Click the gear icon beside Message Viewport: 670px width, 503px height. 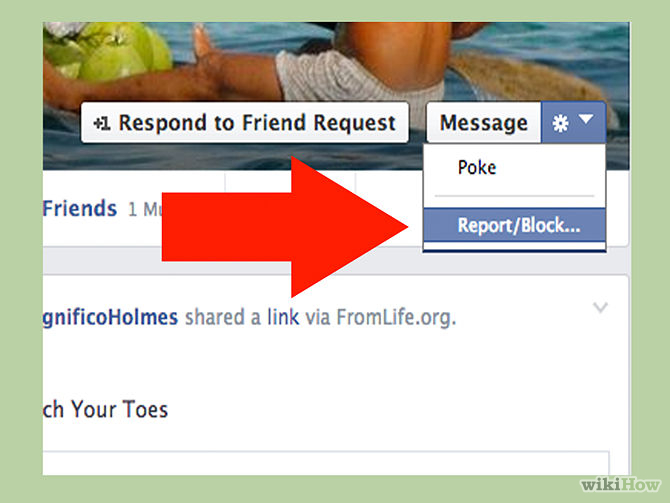point(561,123)
